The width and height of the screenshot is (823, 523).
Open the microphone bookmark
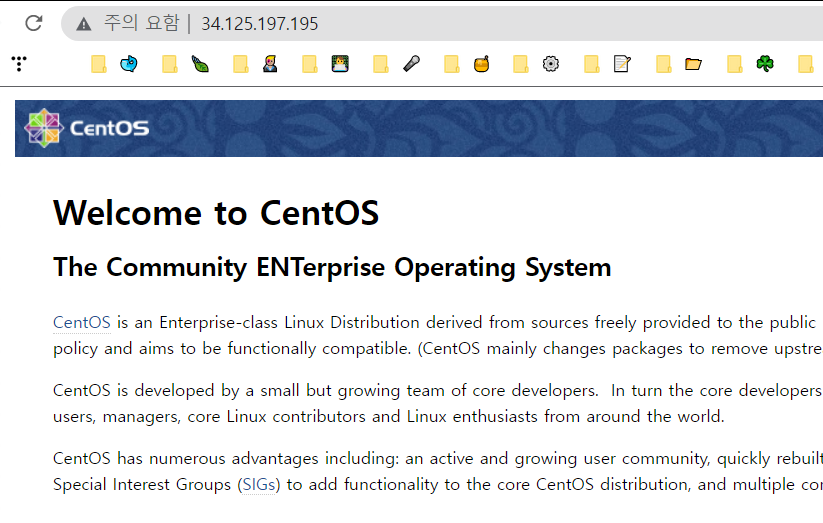412,64
